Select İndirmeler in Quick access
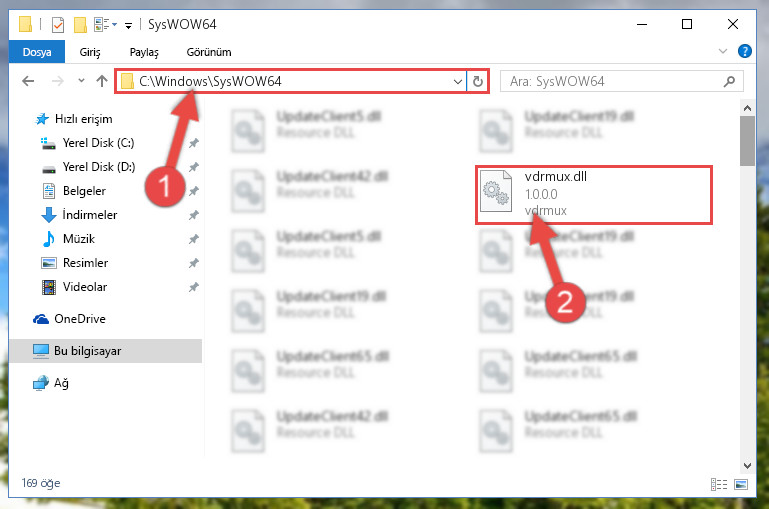The image size is (769, 509). (x=90, y=215)
